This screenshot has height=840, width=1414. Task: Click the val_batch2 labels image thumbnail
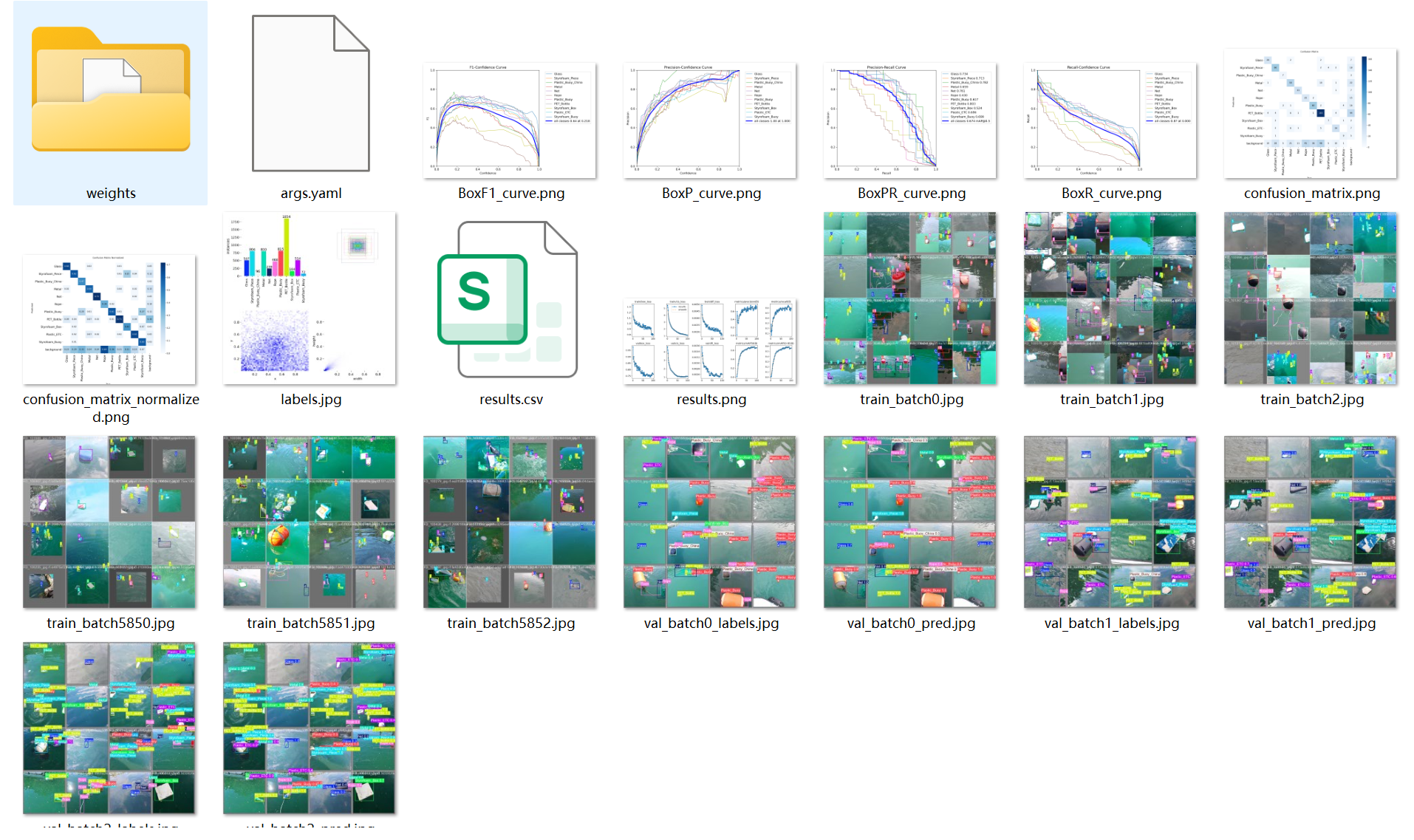point(109,728)
